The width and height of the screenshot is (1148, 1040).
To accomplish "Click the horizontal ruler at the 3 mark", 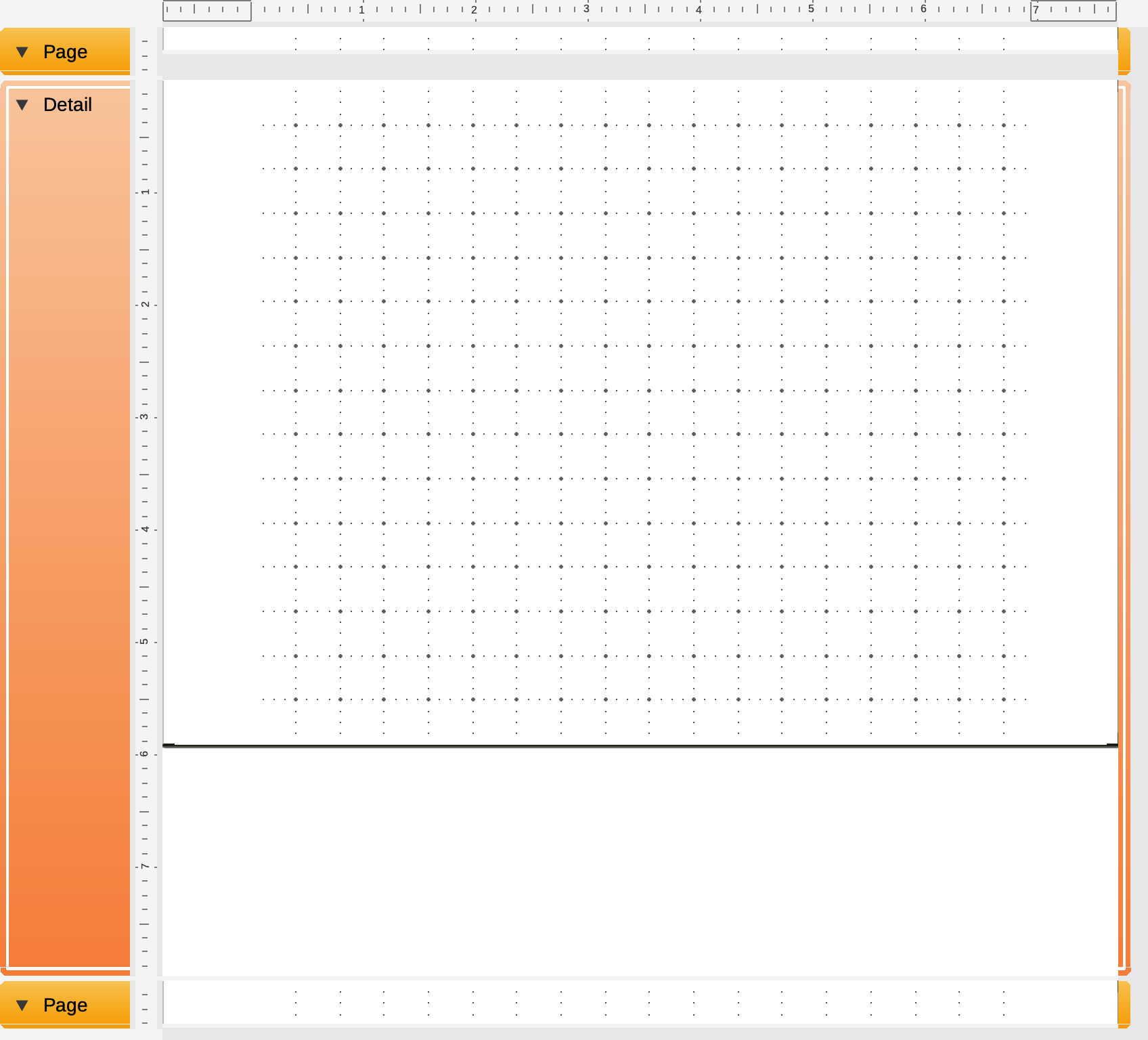I will point(587,11).
